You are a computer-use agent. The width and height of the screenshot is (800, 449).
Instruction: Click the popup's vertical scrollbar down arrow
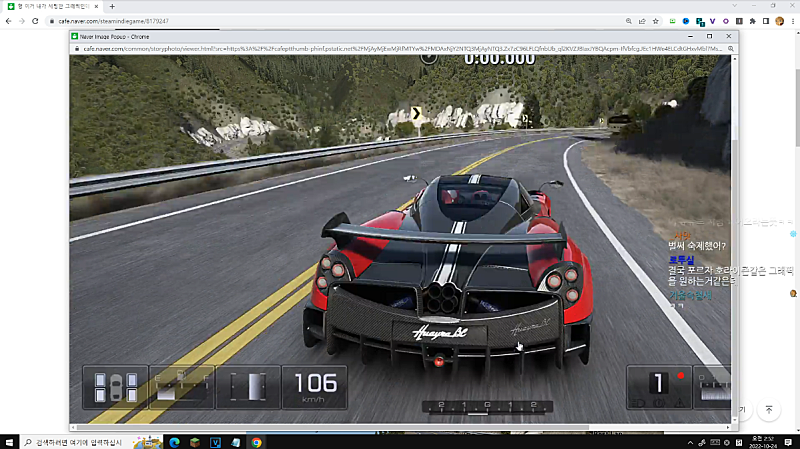(736, 420)
